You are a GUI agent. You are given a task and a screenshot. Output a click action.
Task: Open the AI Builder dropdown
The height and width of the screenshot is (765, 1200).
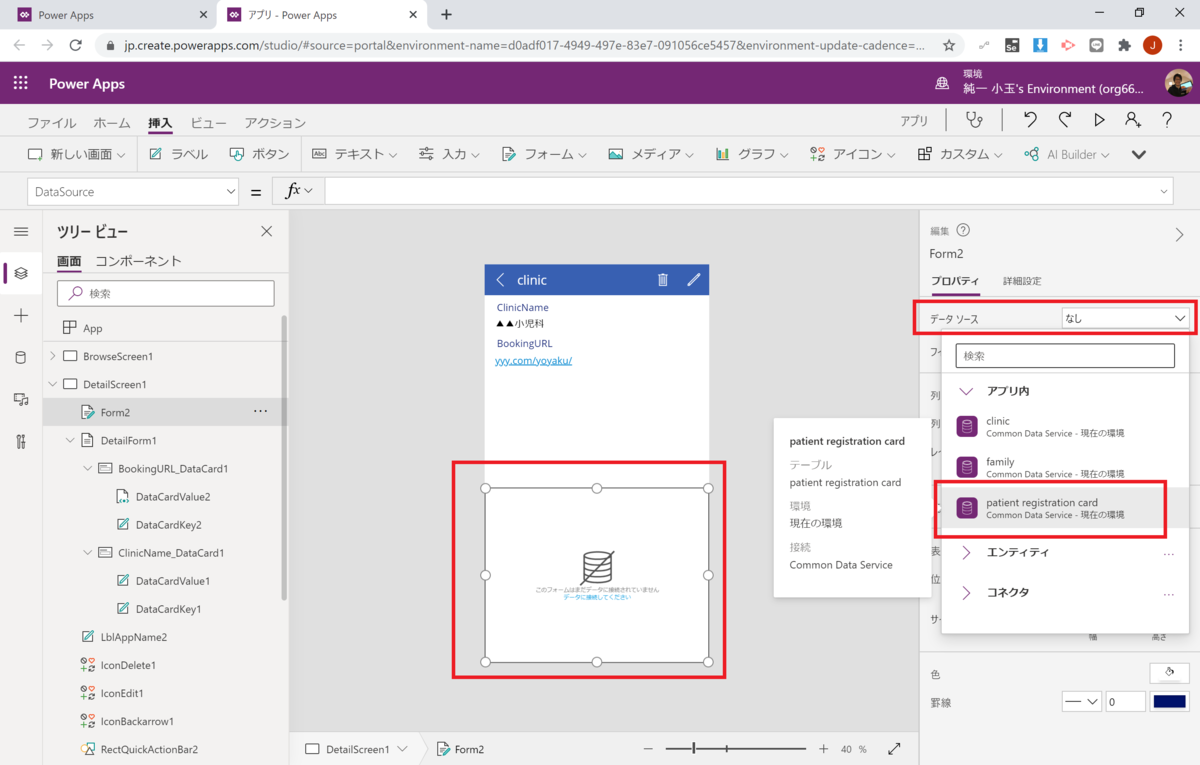coord(1067,154)
